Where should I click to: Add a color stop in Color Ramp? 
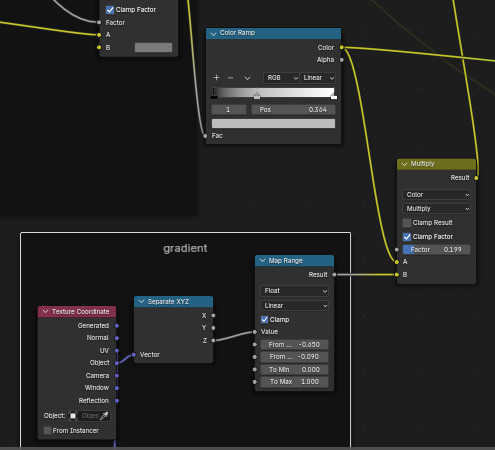click(216, 78)
